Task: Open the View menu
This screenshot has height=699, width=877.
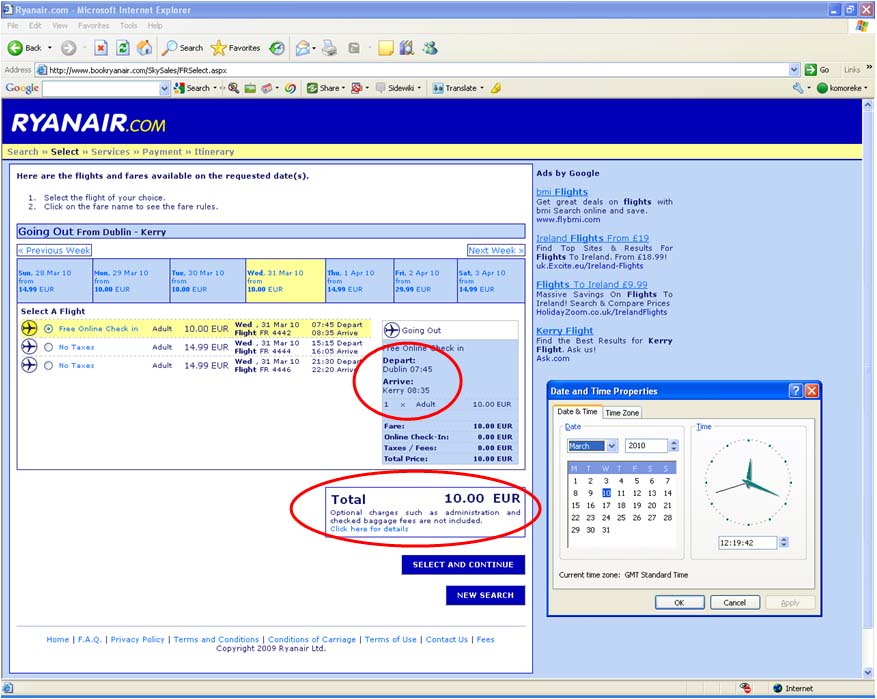Action: pyautogui.click(x=60, y=26)
